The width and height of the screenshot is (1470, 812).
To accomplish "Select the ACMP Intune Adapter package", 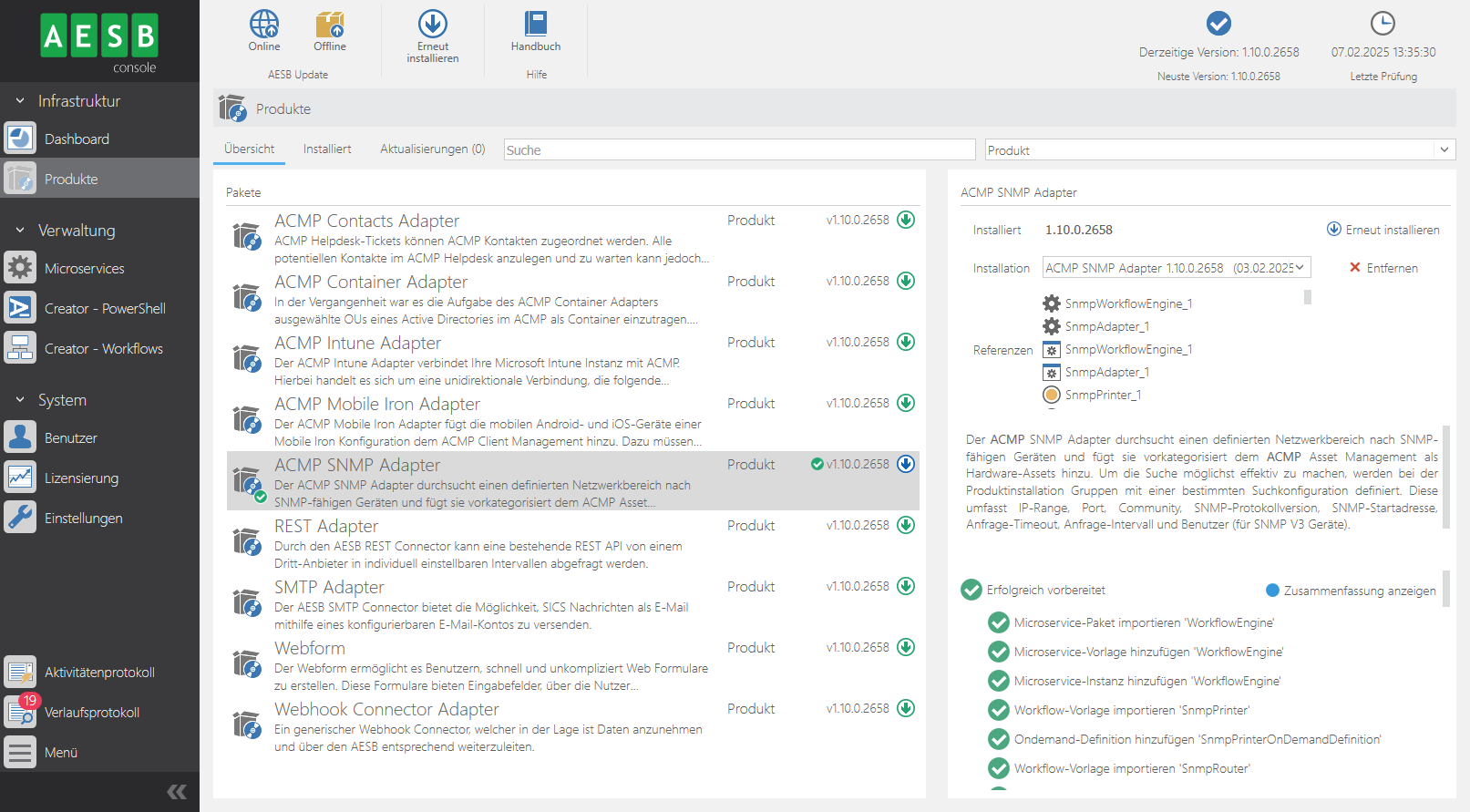I will point(572,360).
